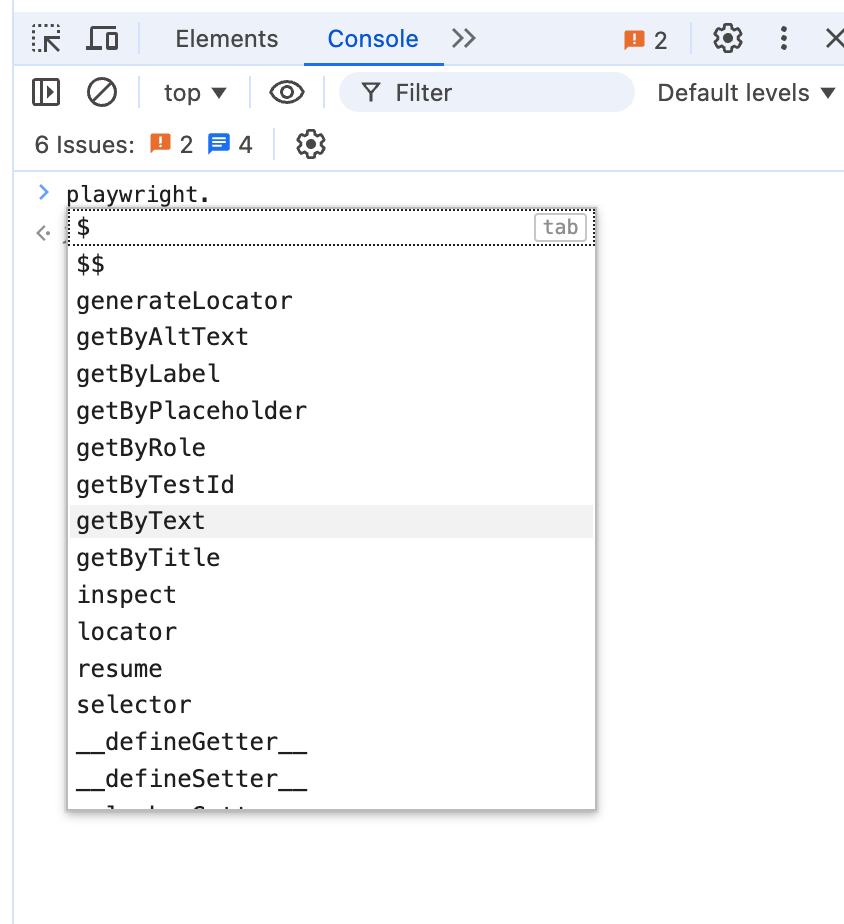Switch to the Console tab
This screenshot has height=924, width=844.
tap(373, 39)
